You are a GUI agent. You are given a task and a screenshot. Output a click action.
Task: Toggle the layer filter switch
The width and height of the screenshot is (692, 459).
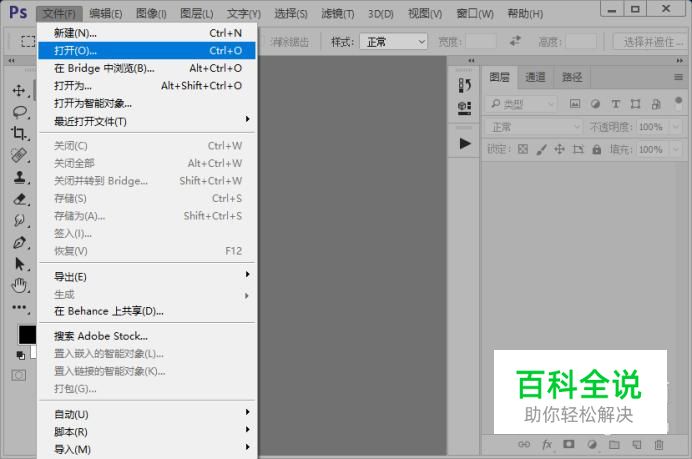click(679, 104)
